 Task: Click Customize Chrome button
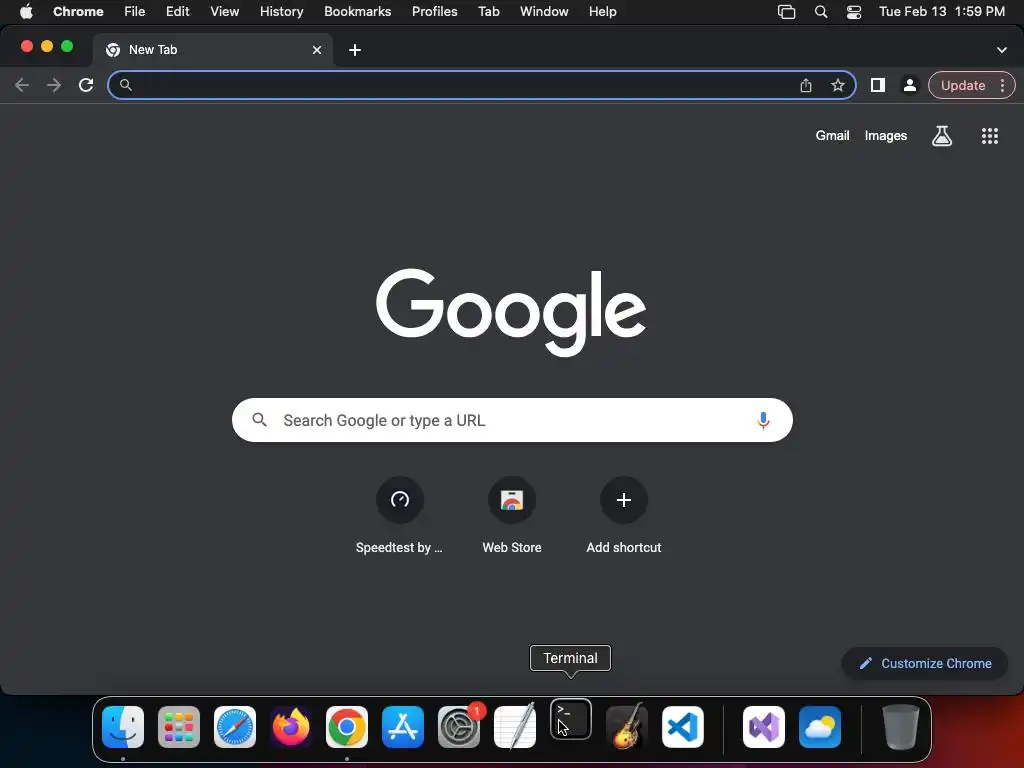coord(925,664)
